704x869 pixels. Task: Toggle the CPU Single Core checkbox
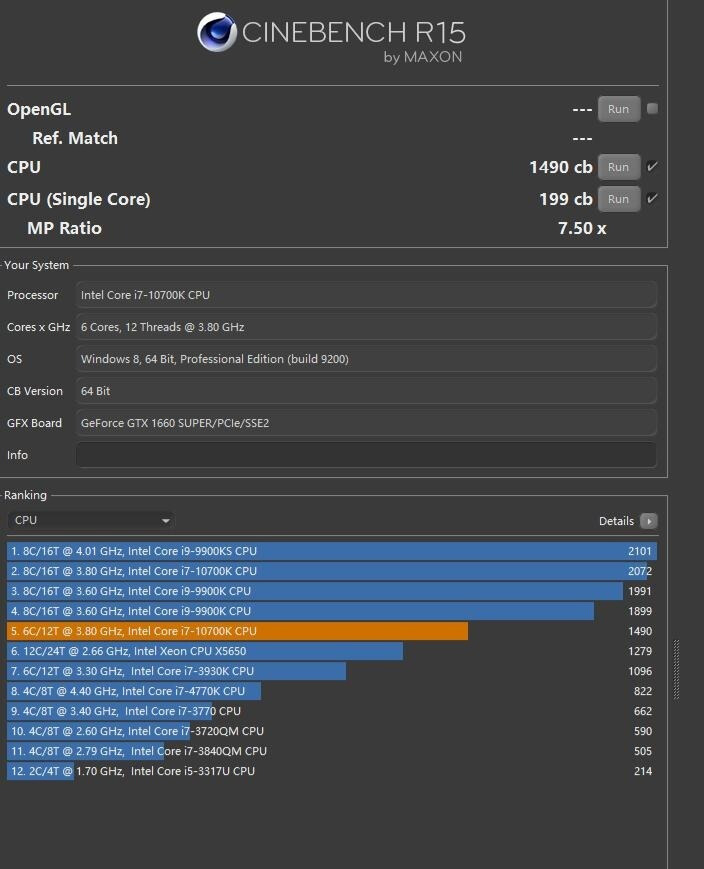652,198
